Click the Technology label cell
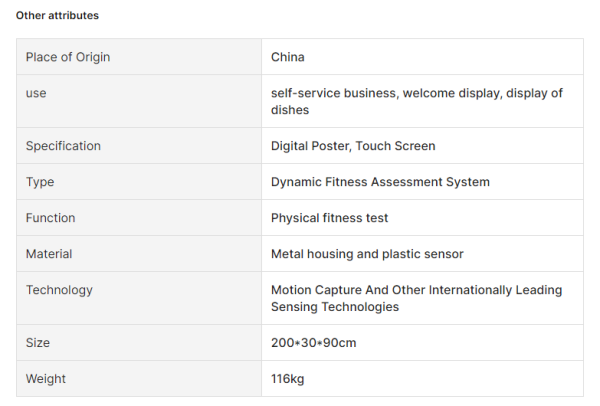Viewport: 600px width, 406px height. (59, 290)
